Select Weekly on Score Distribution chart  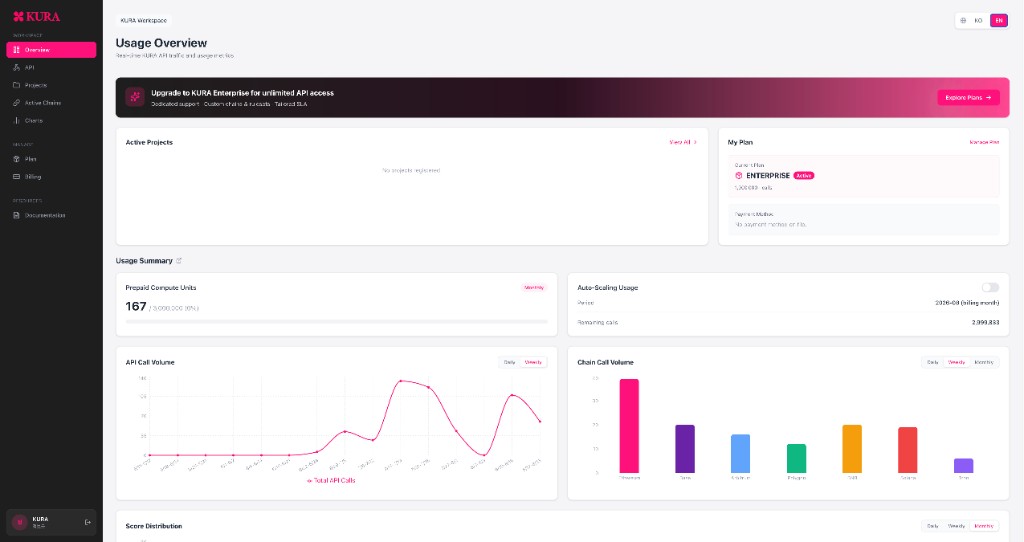pyautogui.click(x=956, y=526)
